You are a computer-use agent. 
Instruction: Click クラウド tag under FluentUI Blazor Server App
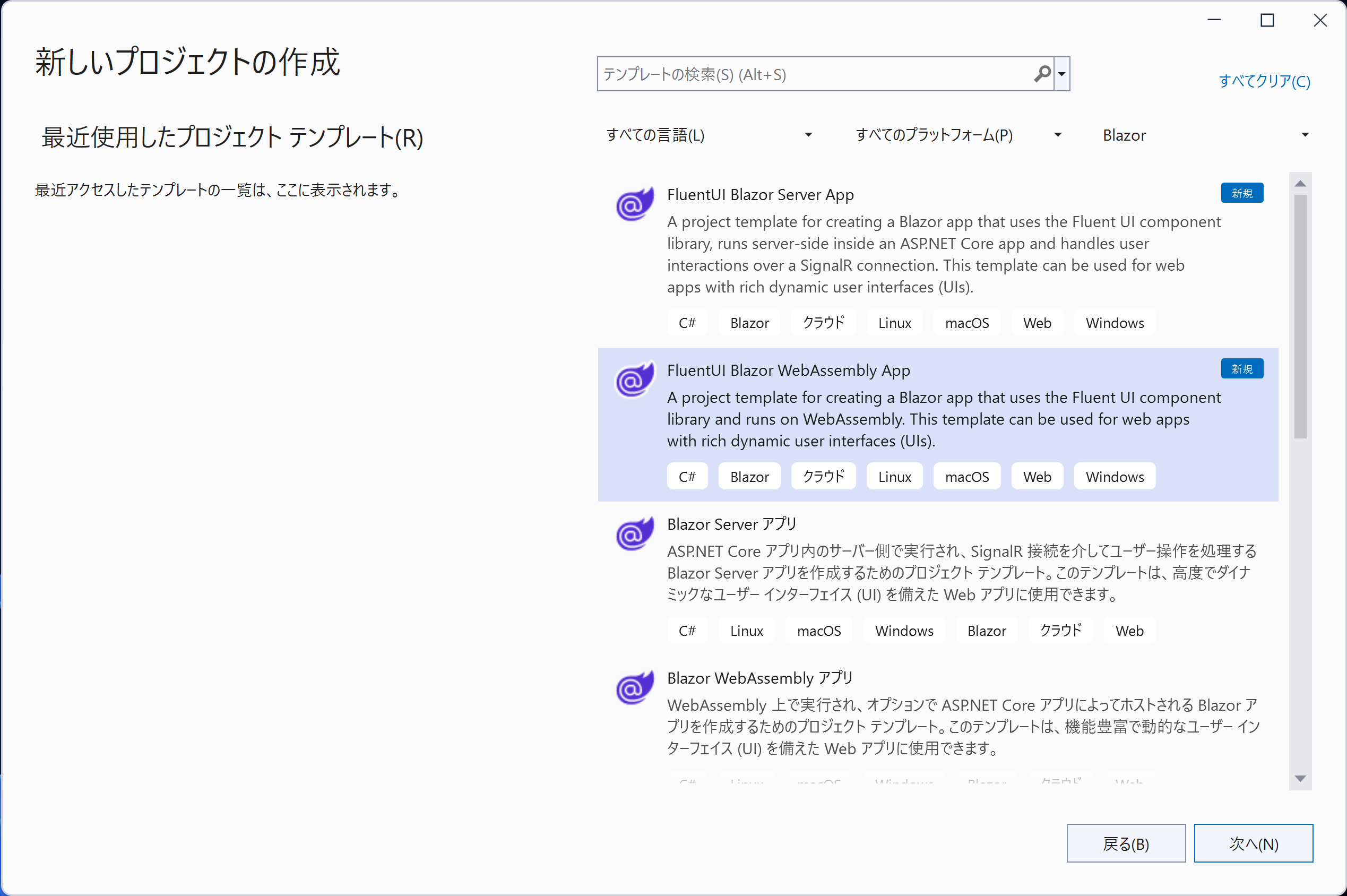click(x=823, y=323)
